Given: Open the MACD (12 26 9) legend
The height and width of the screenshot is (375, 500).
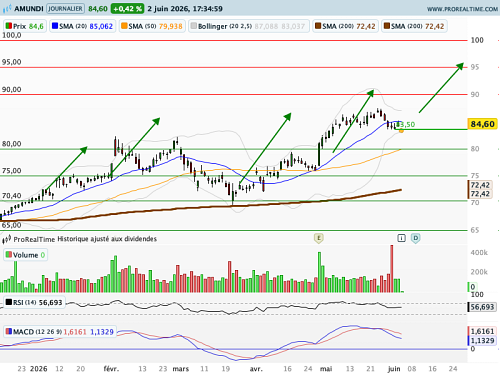Looking at the screenshot, I should pyautogui.click(x=60, y=332).
